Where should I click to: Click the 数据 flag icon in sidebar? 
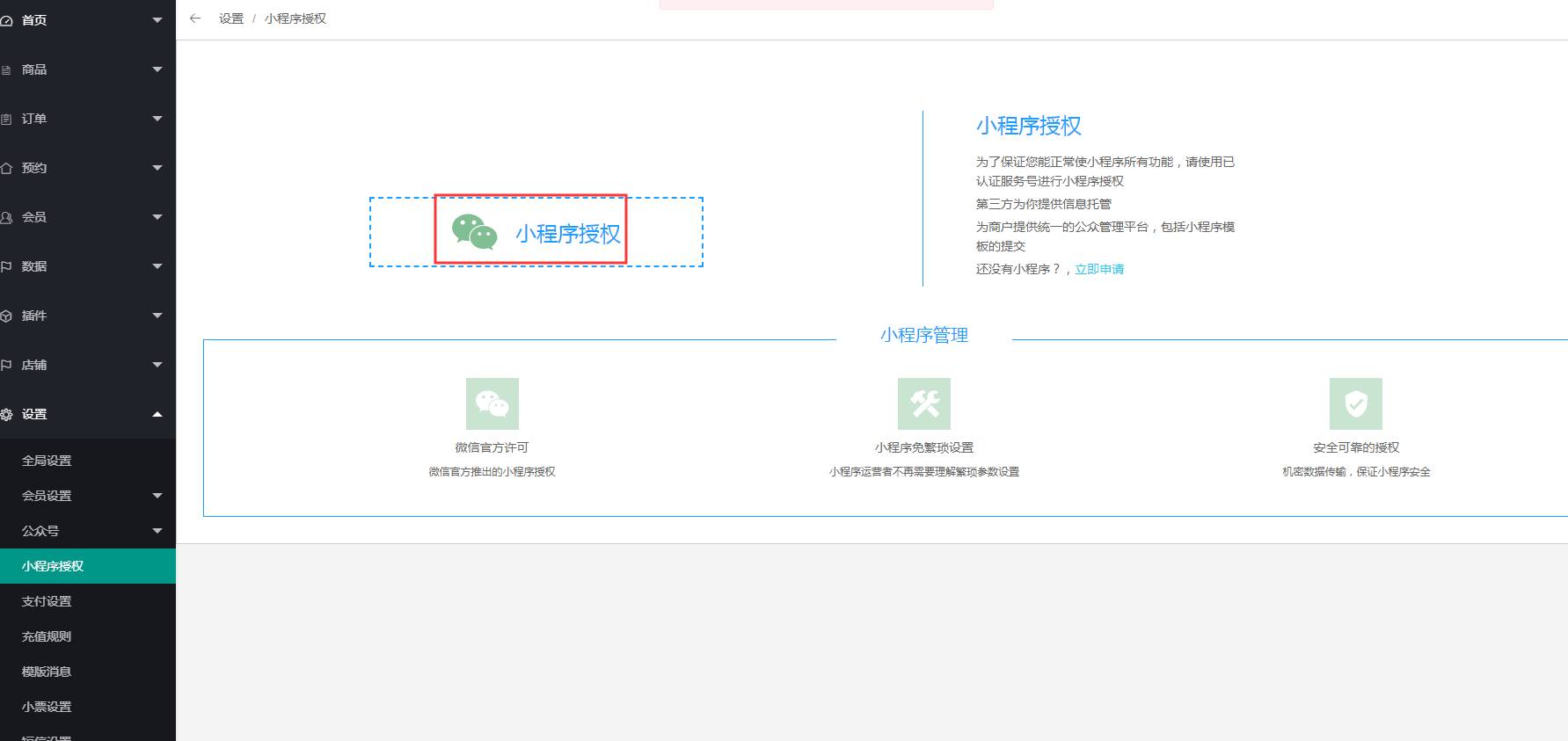pos(6,266)
